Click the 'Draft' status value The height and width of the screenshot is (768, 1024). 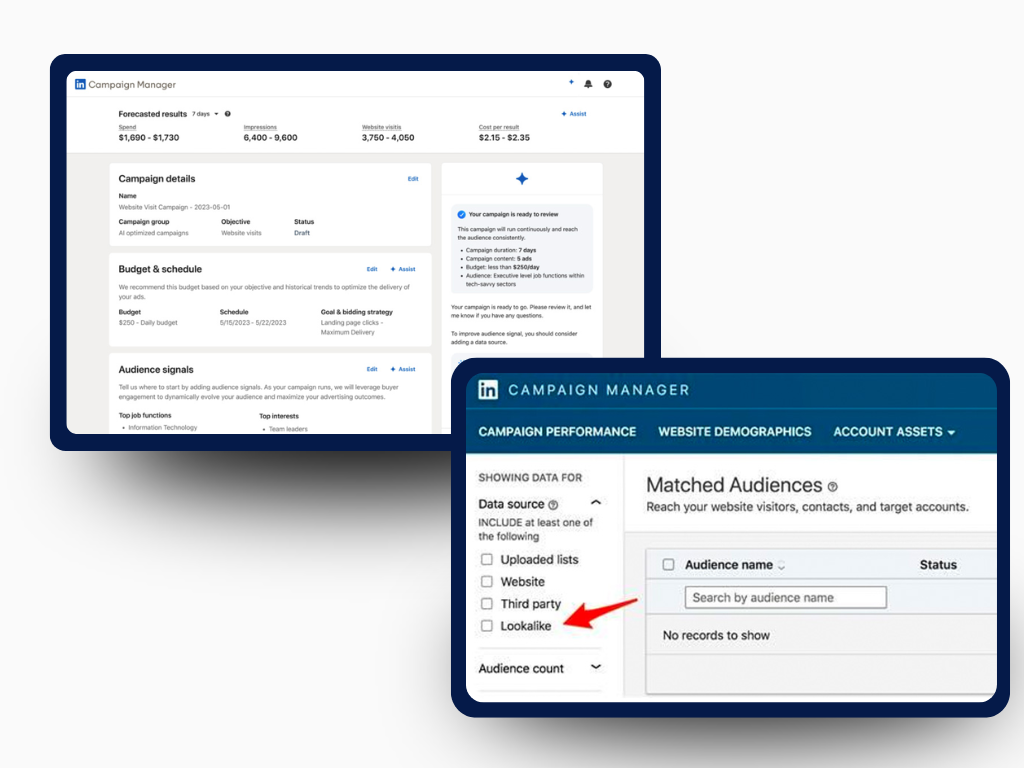click(x=302, y=233)
